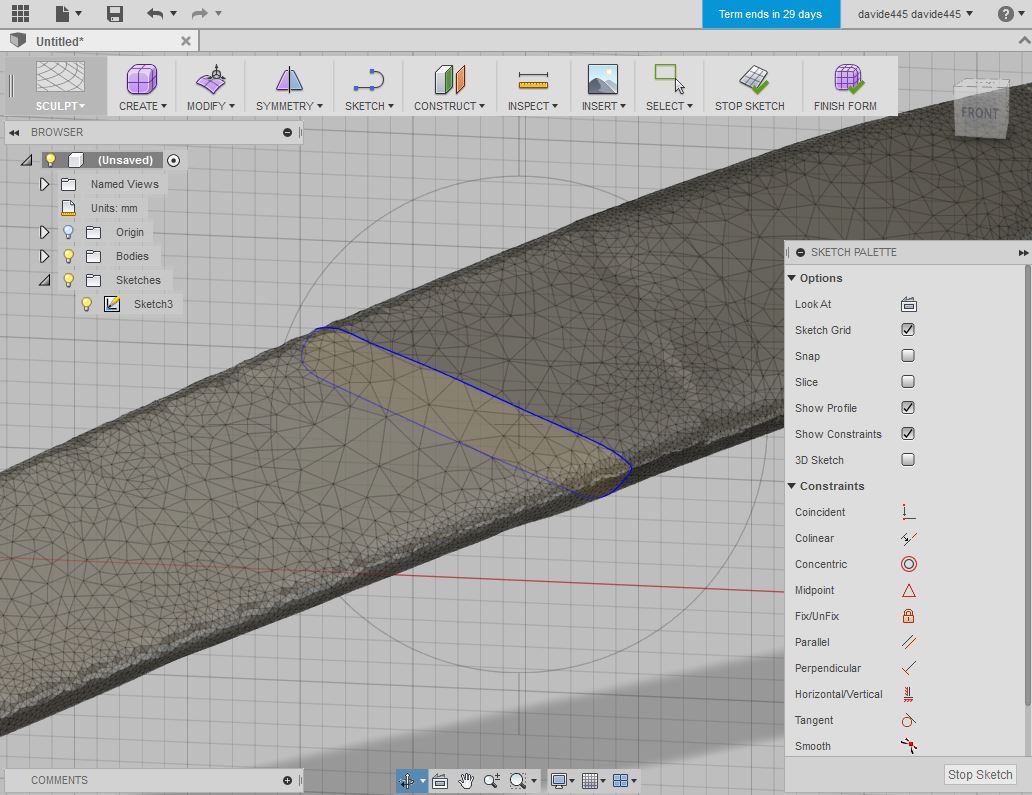This screenshot has width=1032, height=795.
Task: Open the Symmetry tool
Action: click(x=287, y=78)
